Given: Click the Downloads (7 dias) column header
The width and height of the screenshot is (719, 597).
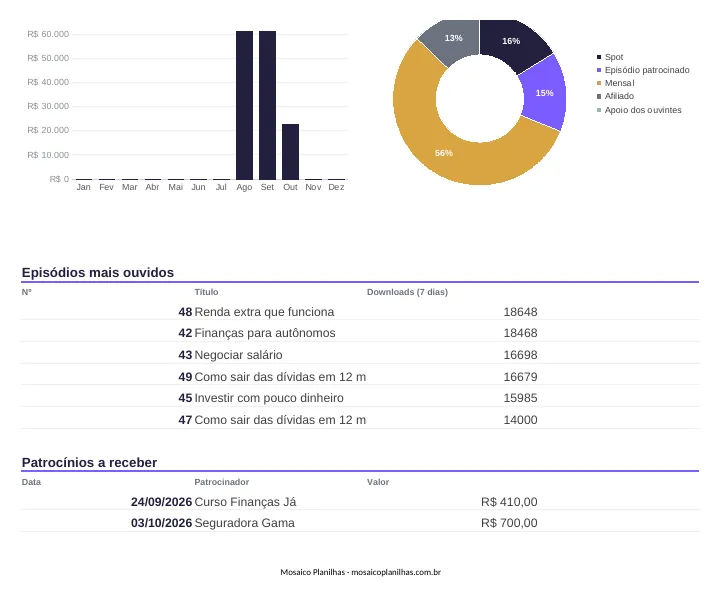Looking at the screenshot, I should click(x=407, y=292).
